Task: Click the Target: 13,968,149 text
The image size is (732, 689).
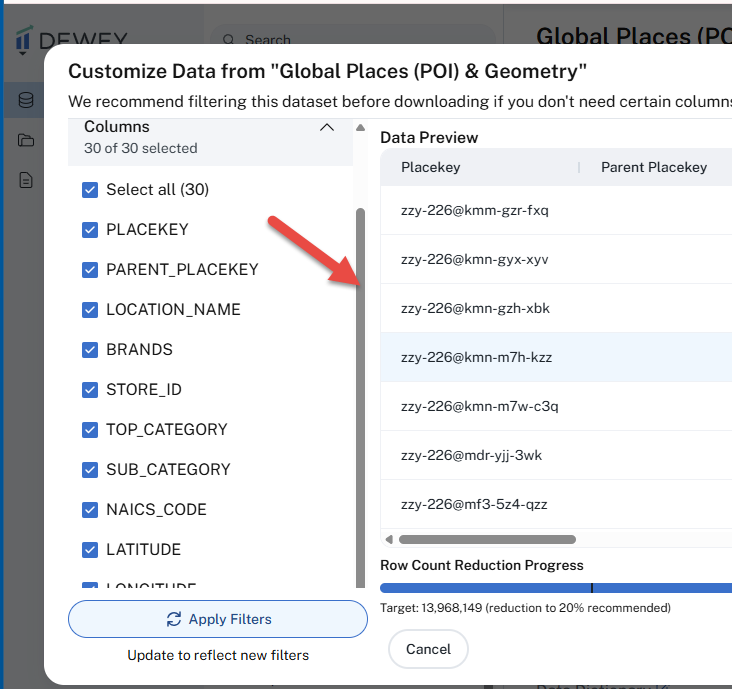Action: pos(525,608)
